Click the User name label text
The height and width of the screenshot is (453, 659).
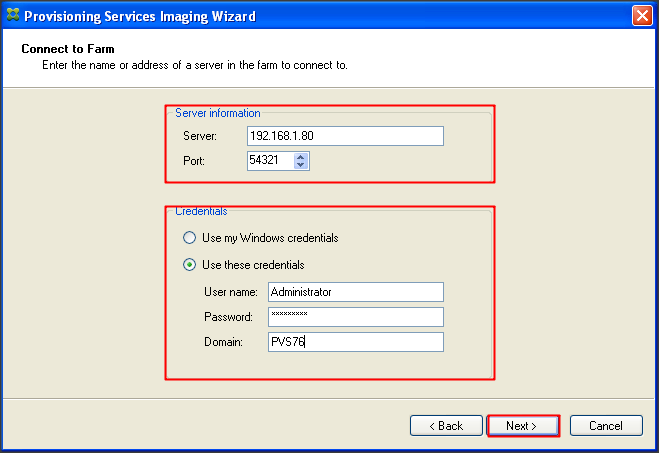230,292
